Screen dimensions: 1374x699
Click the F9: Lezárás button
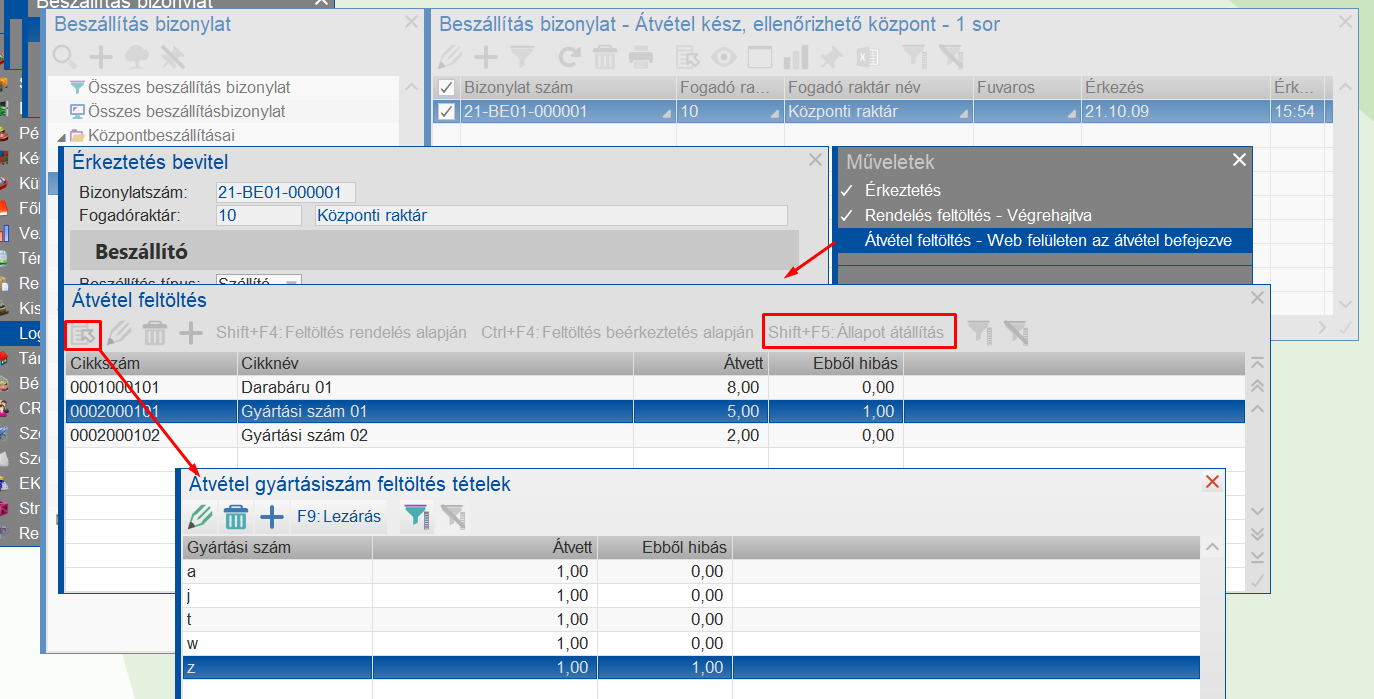[x=339, y=517]
